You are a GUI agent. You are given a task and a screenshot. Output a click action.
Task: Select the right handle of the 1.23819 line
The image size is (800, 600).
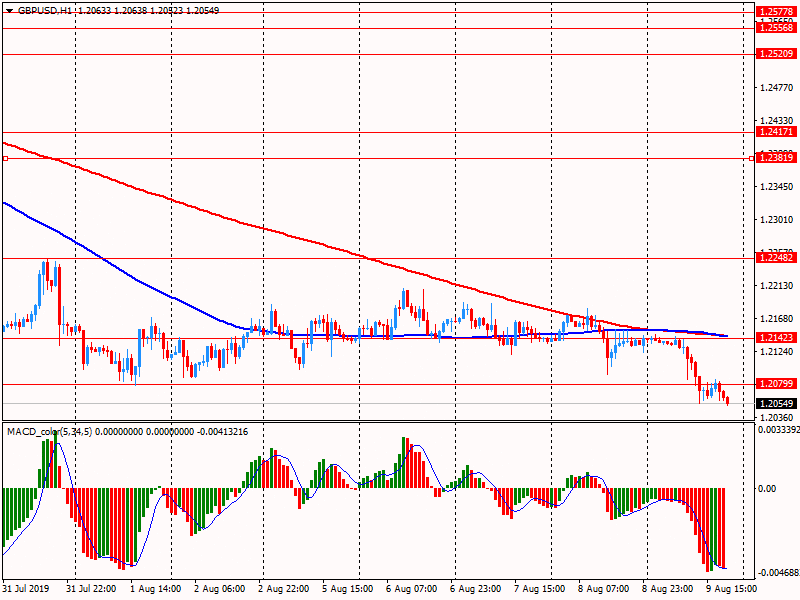752,159
